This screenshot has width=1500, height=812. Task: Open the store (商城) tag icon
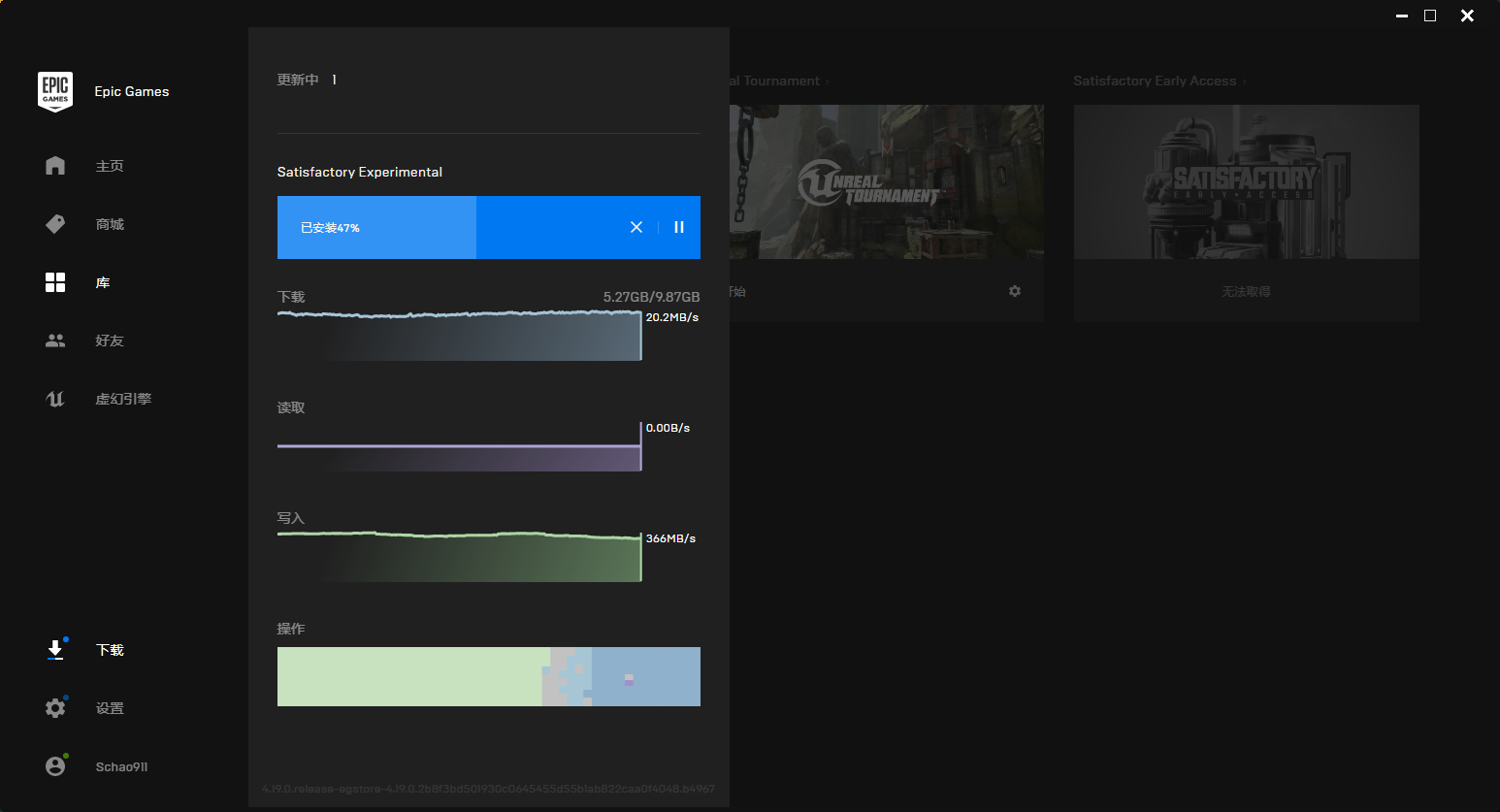55,224
